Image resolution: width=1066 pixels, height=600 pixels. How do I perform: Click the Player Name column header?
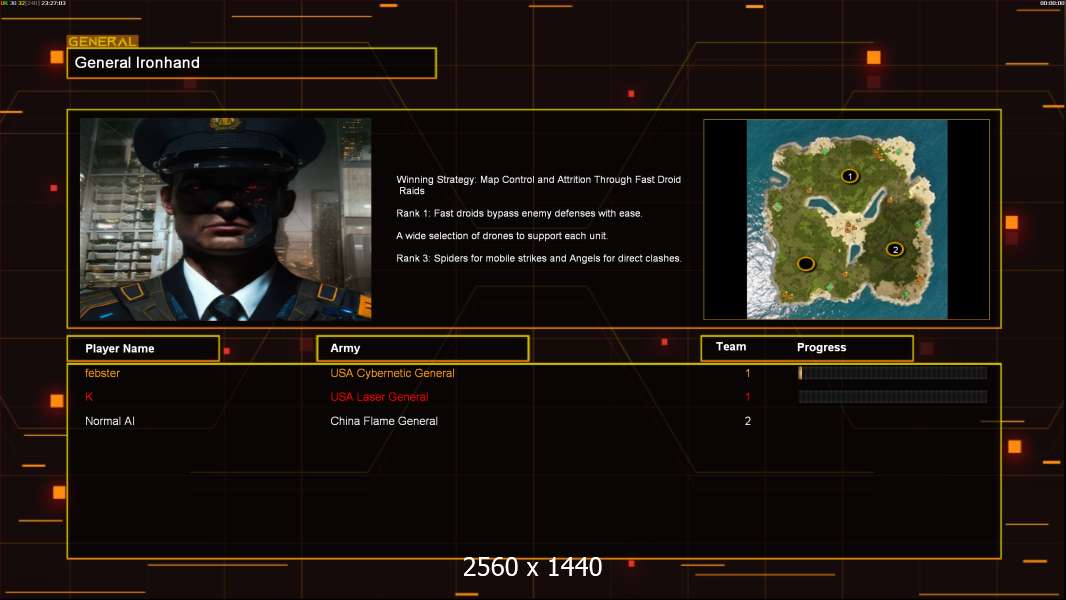coord(143,349)
